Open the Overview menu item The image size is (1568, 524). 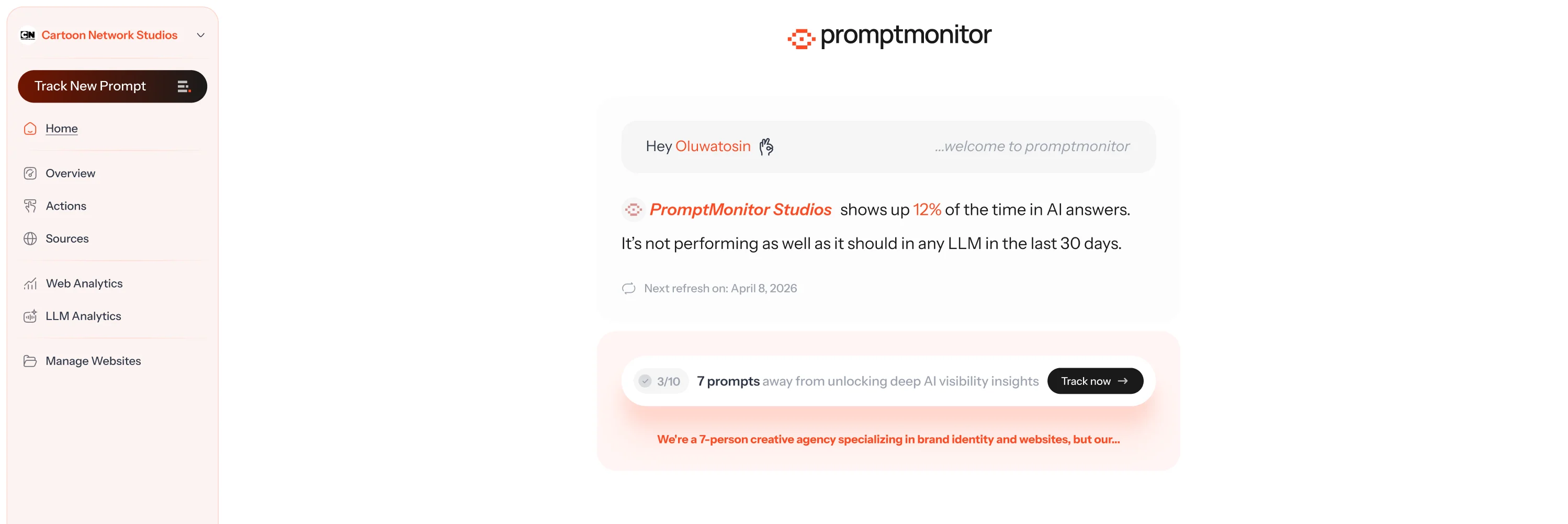(71, 174)
